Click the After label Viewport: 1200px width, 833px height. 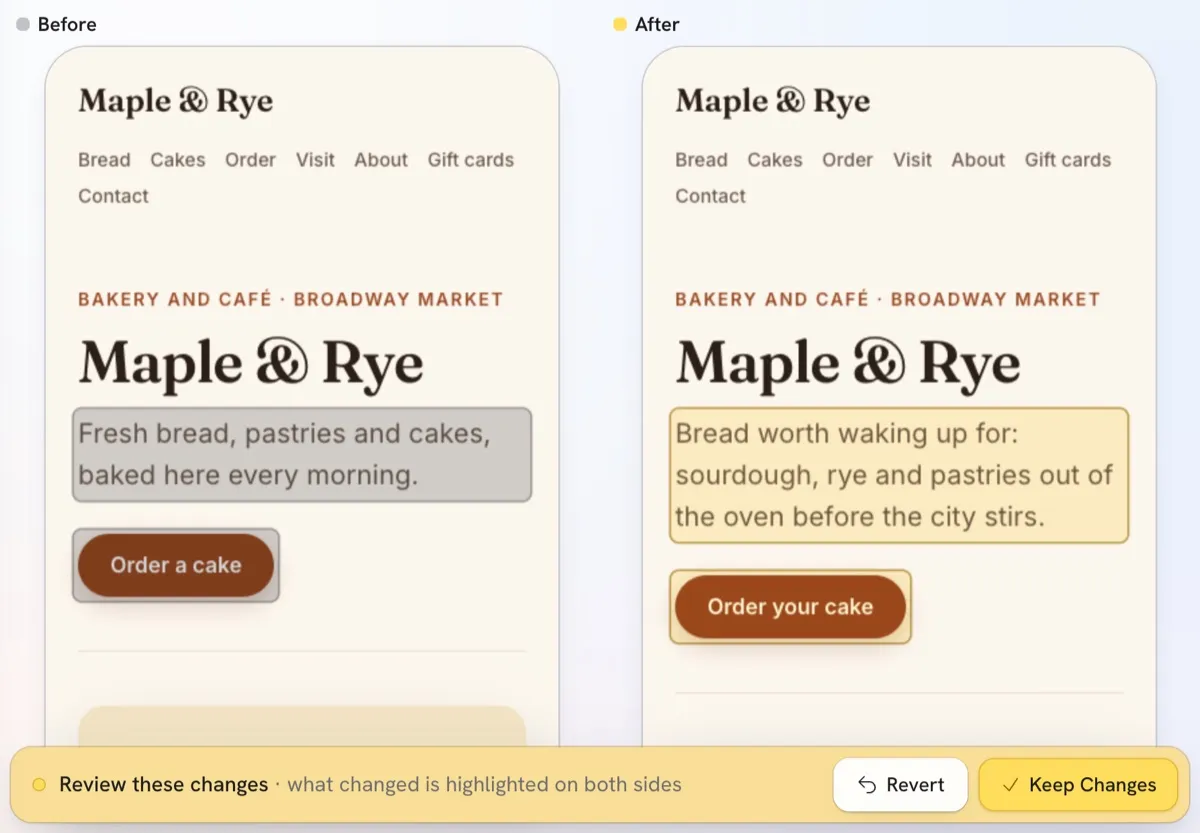point(657,24)
